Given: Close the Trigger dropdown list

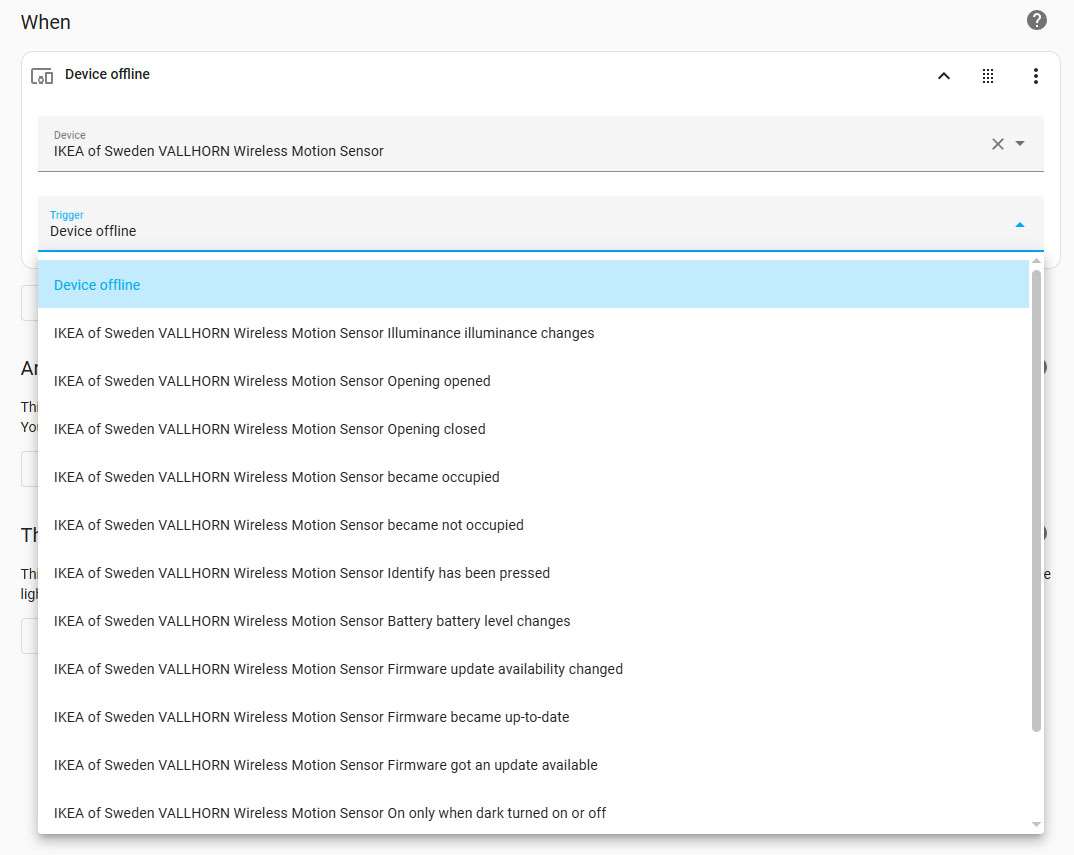Looking at the screenshot, I should click(x=1019, y=225).
